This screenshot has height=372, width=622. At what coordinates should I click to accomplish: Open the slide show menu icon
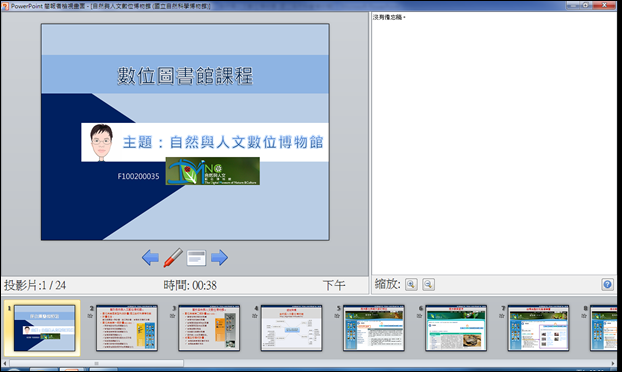click(x=196, y=258)
